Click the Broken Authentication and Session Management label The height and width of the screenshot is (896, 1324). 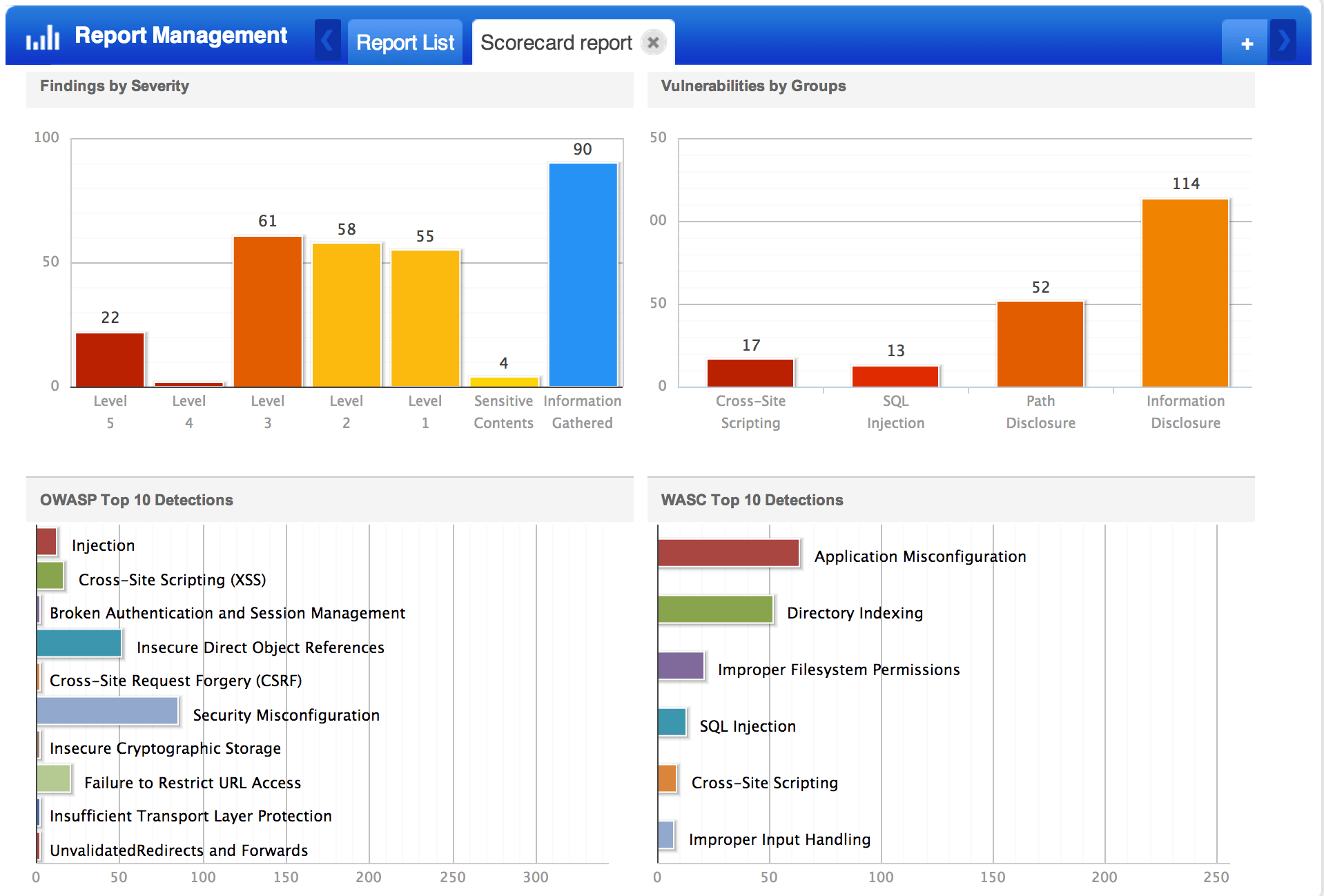(227, 613)
